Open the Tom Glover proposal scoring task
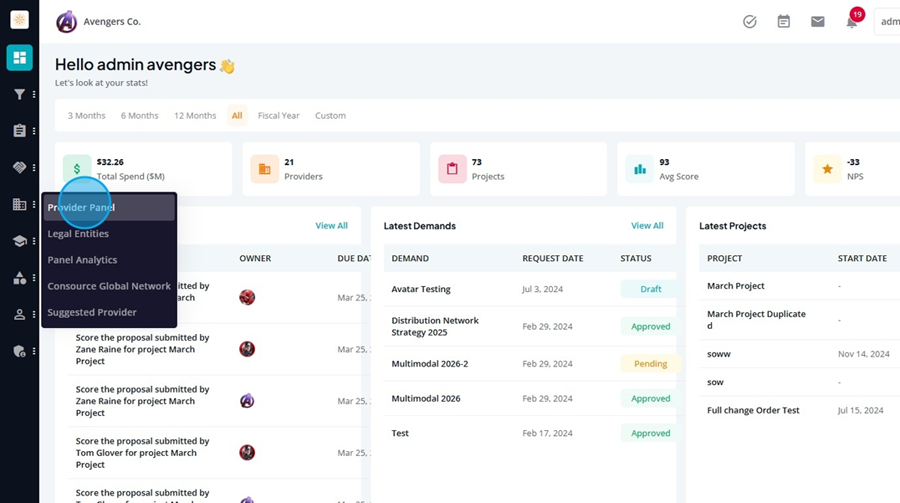The width and height of the screenshot is (900, 503). pos(142,452)
